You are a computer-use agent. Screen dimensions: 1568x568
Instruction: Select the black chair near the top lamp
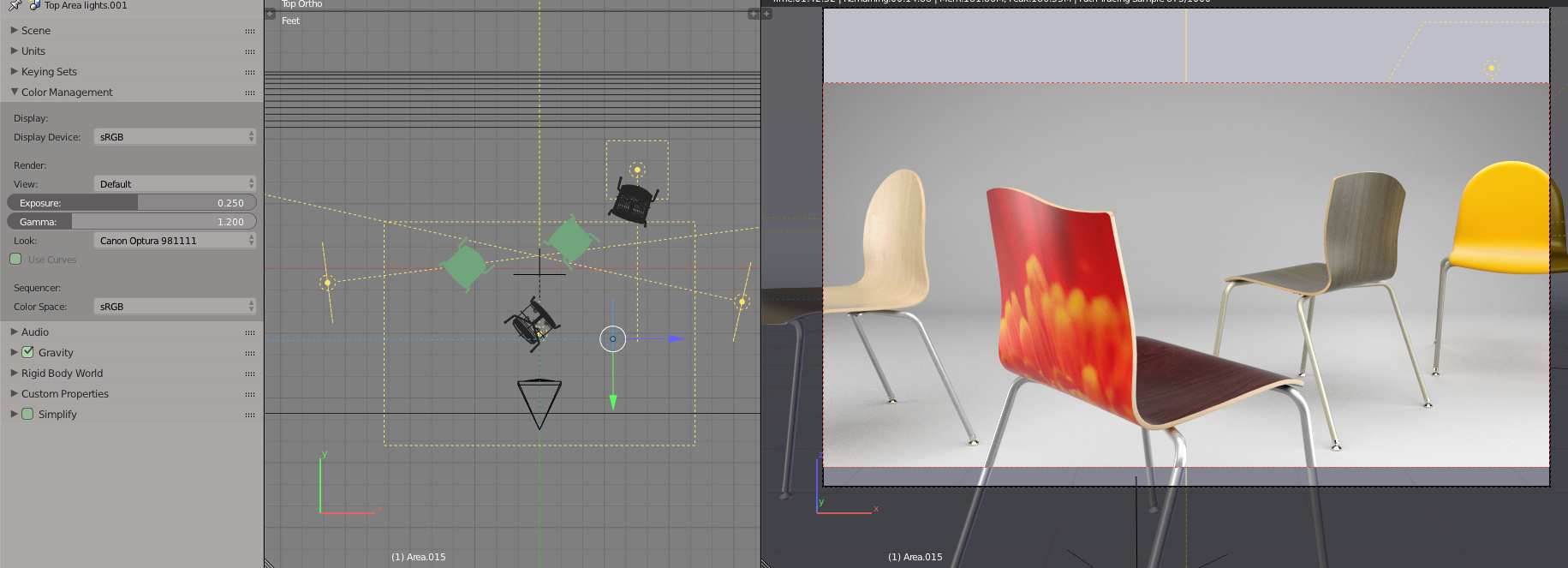(634, 203)
